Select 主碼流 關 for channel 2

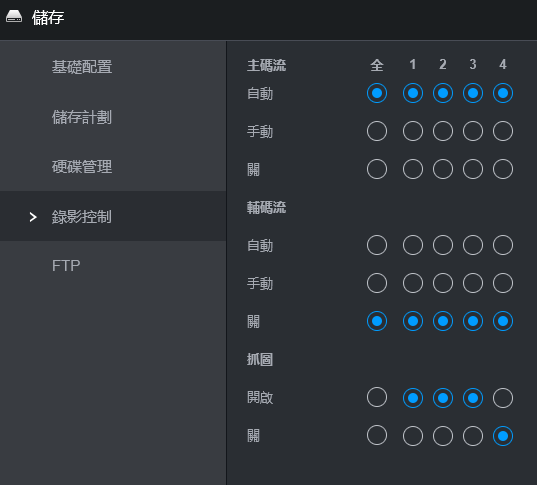click(443, 169)
